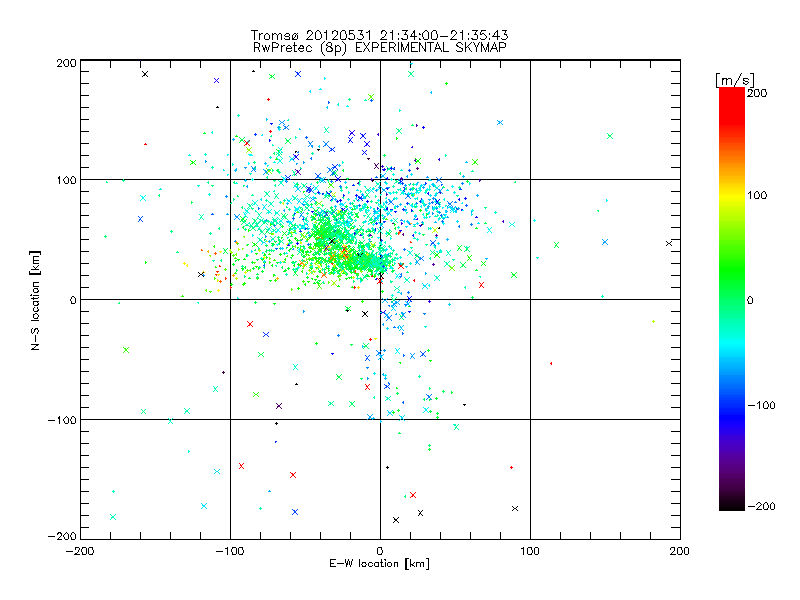Screen dimensions: 800x600
Task: Click the -100 label on the m/s color bar
Action: pos(761,405)
